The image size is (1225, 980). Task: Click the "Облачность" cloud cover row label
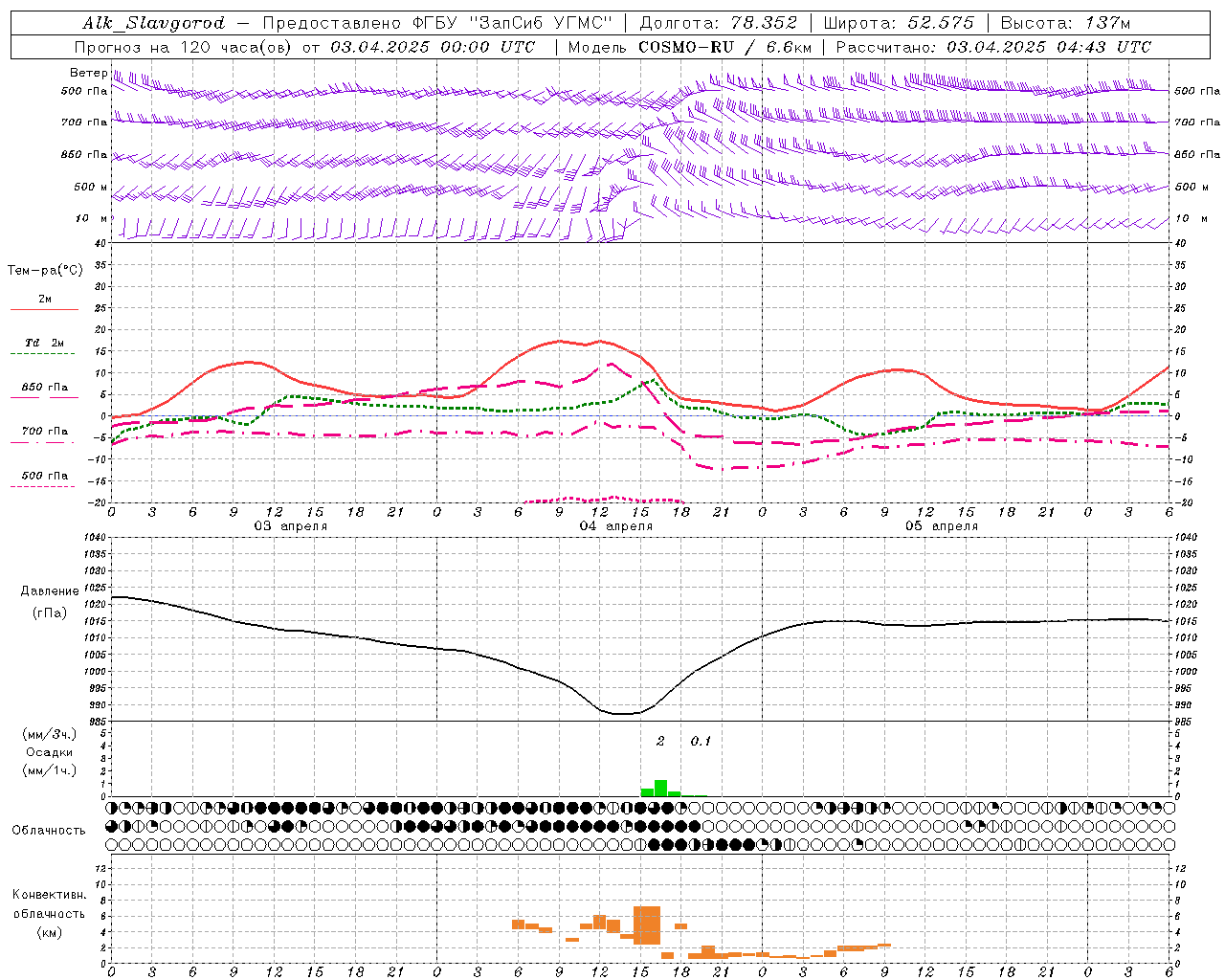tap(49, 830)
